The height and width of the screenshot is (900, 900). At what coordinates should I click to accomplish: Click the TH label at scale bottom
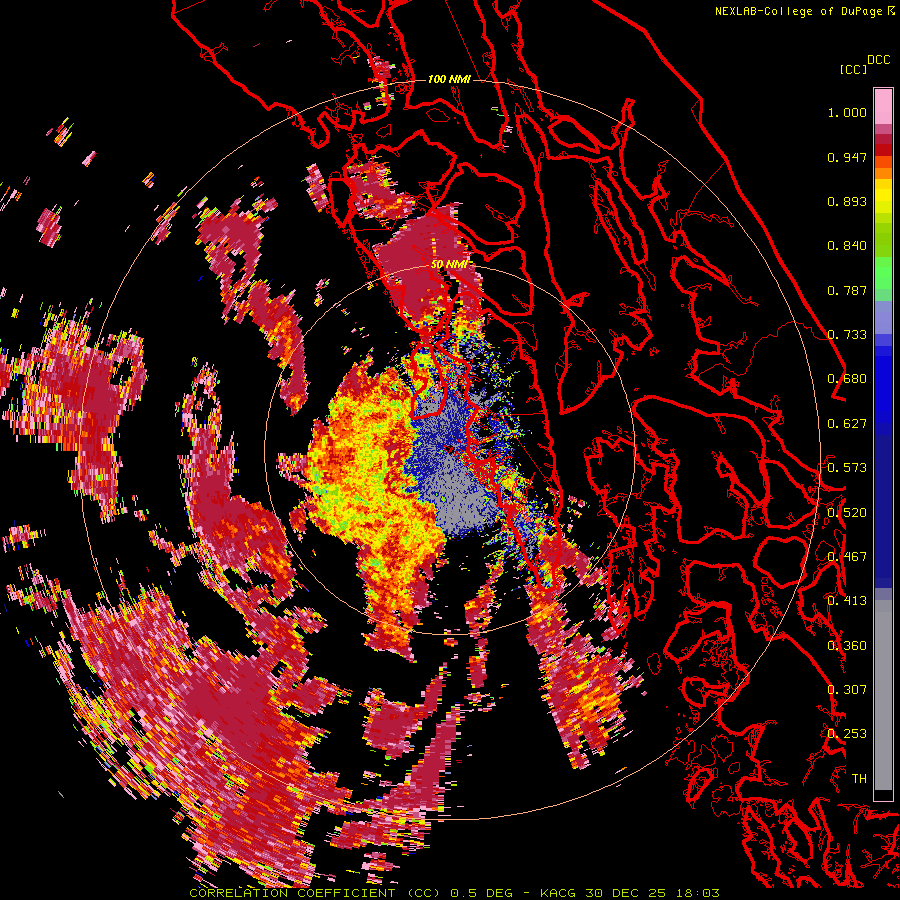coord(859,779)
